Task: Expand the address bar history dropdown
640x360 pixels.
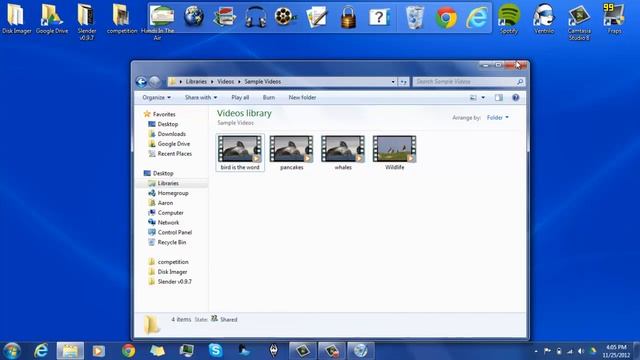Action: (x=393, y=82)
